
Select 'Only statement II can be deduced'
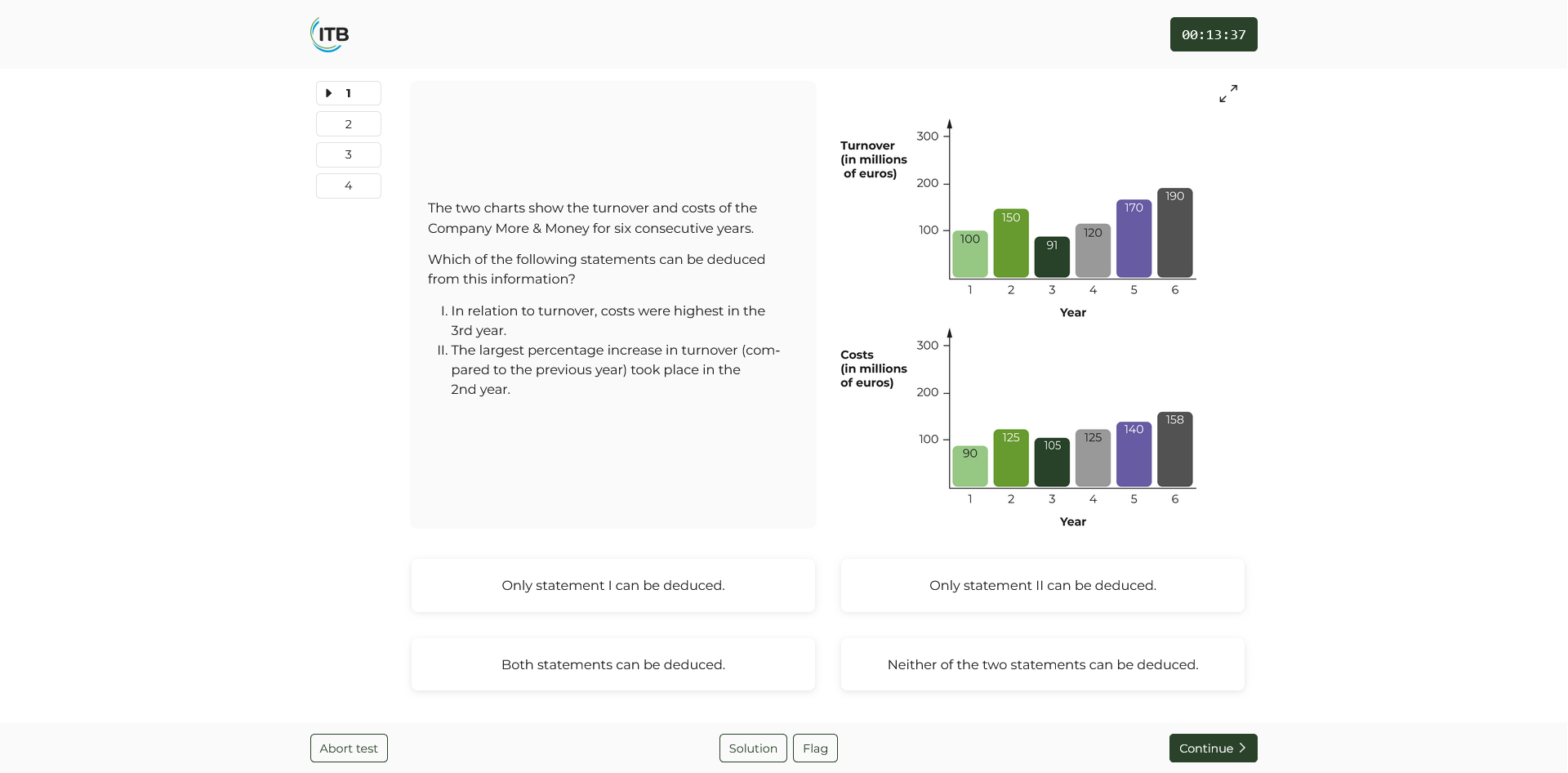point(1043,585)
